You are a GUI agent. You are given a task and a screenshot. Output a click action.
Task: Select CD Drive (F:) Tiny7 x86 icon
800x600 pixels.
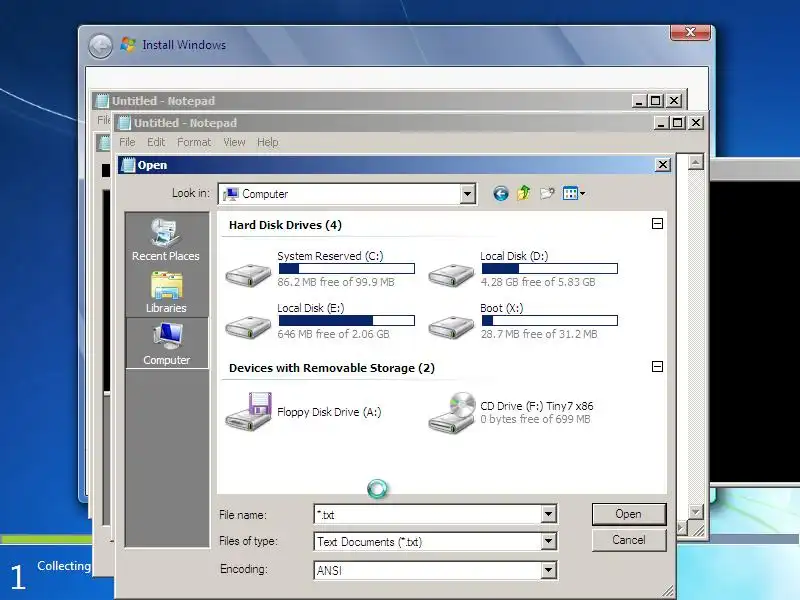(x=452, y=412)
